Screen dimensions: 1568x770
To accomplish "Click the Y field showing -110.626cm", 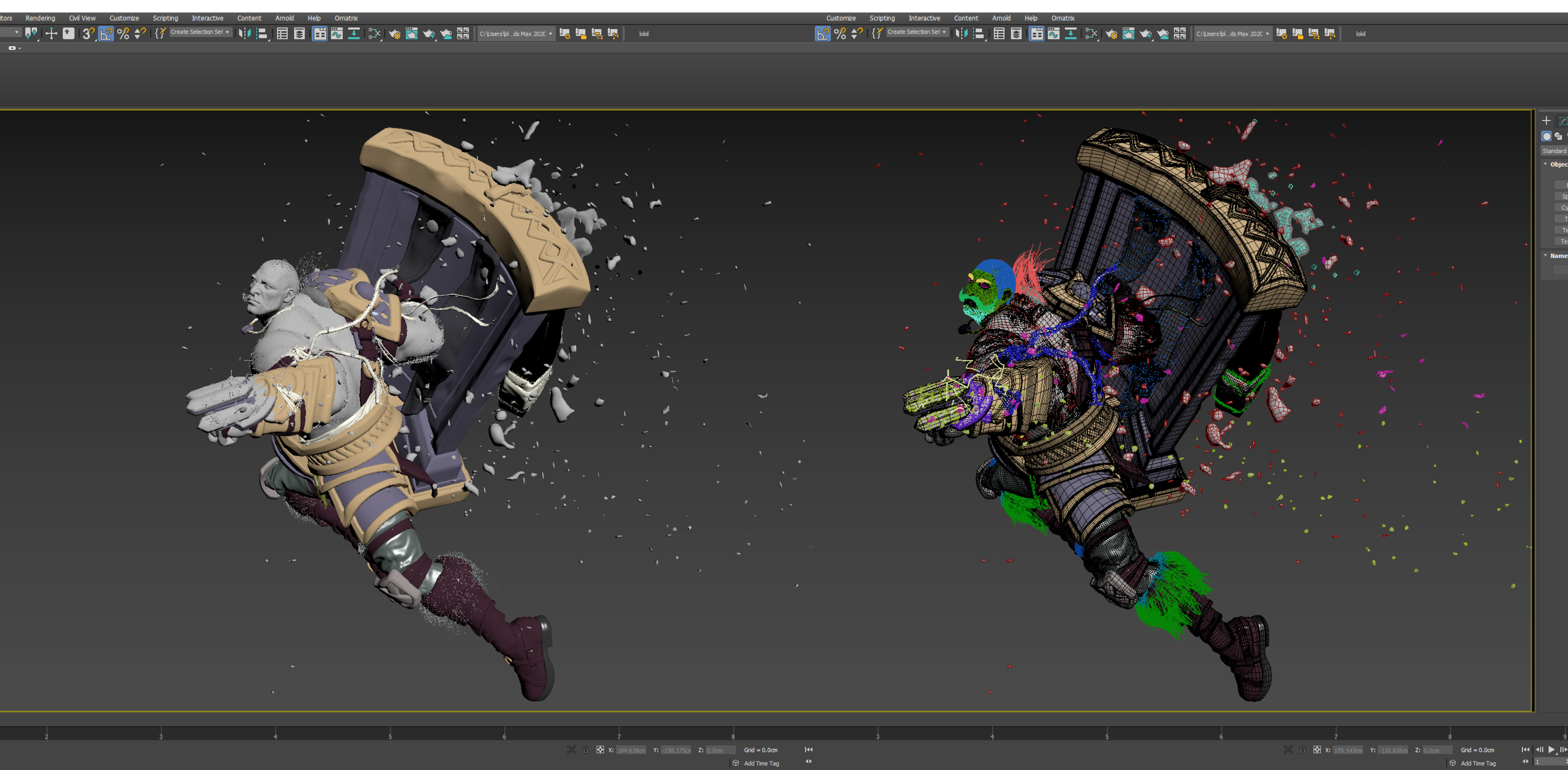I will click(x=1393, y=750).
